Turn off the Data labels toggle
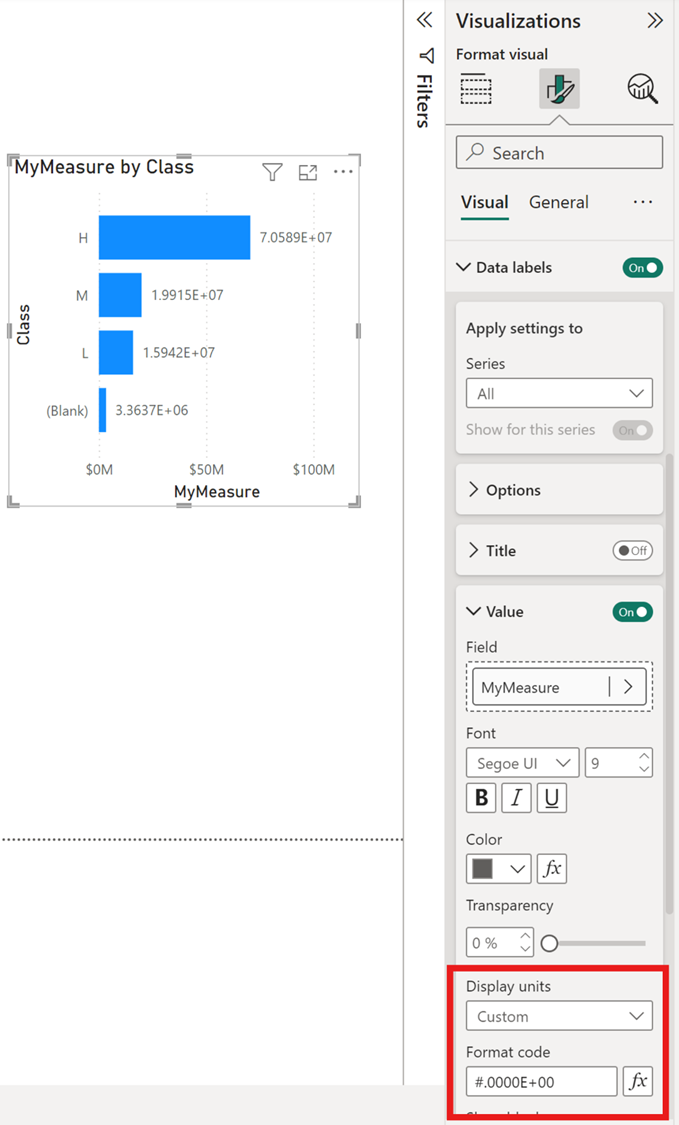Screen dimensions: 679x1125 pyautogui.click(x=642, y=268)
